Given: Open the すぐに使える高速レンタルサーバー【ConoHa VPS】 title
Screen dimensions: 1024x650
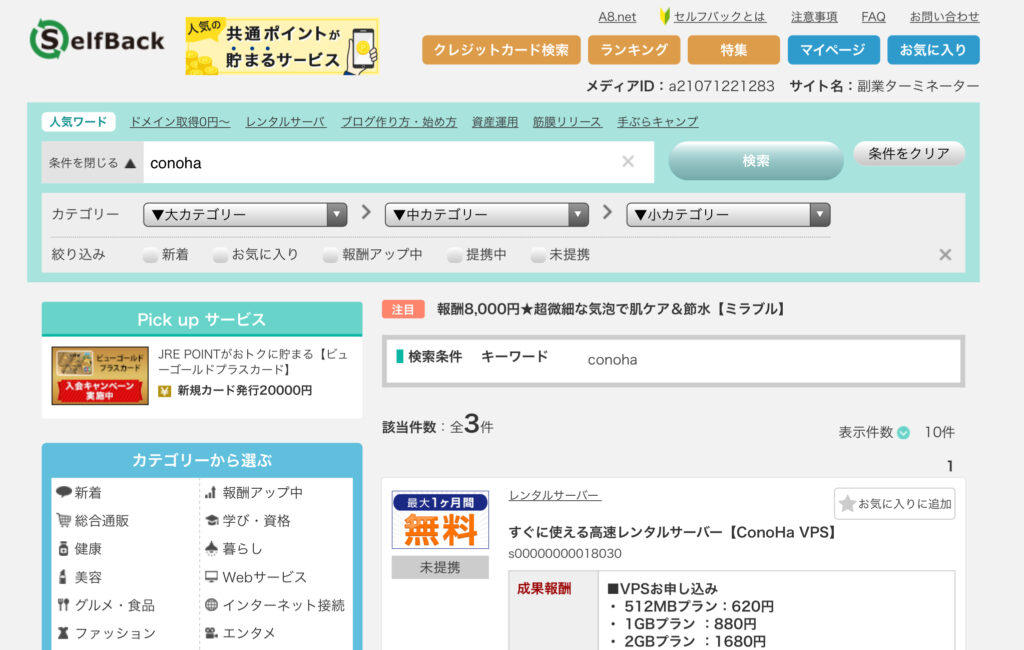Looking at the screenshot, I should [673, 532].
